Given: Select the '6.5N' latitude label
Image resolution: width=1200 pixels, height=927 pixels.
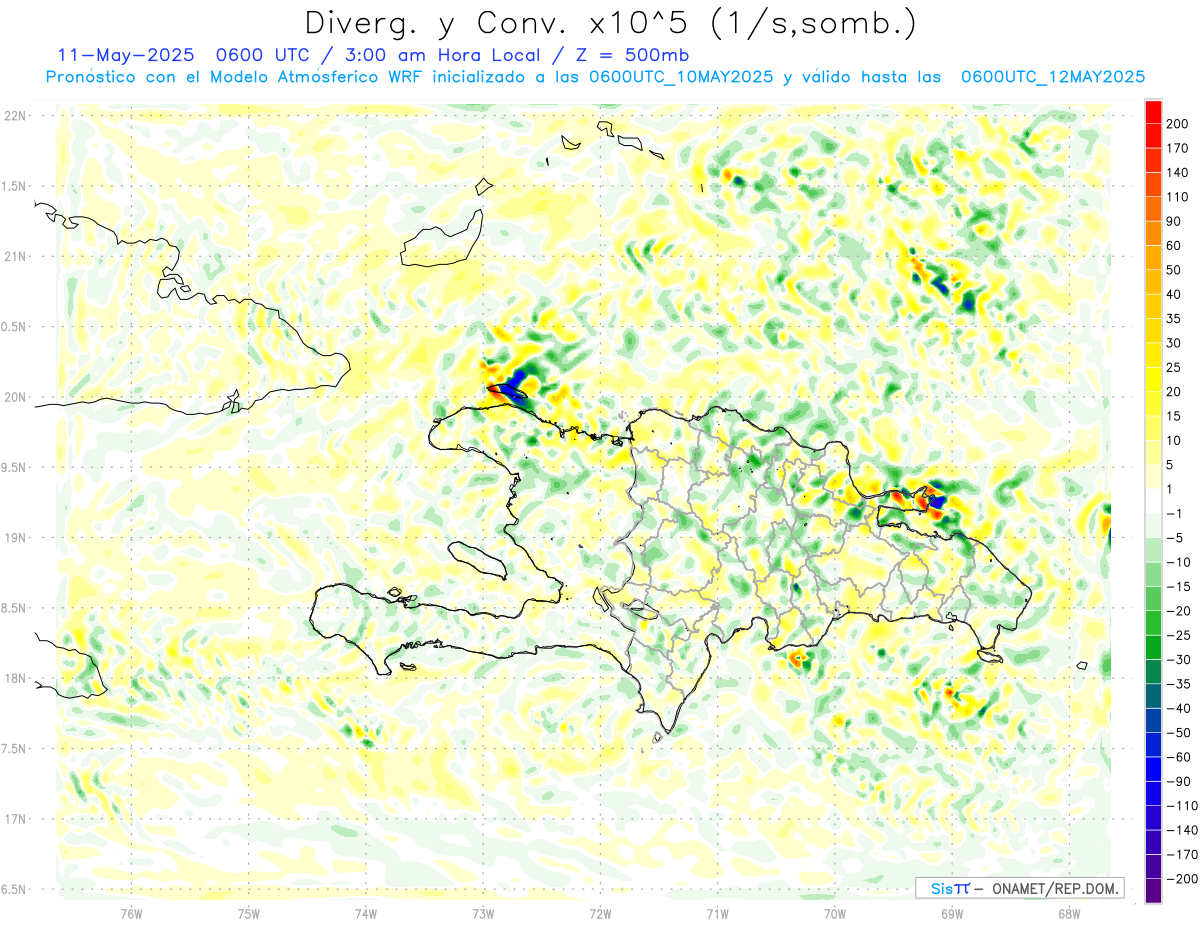Looking at the screenshot, I should click(15, 889).
